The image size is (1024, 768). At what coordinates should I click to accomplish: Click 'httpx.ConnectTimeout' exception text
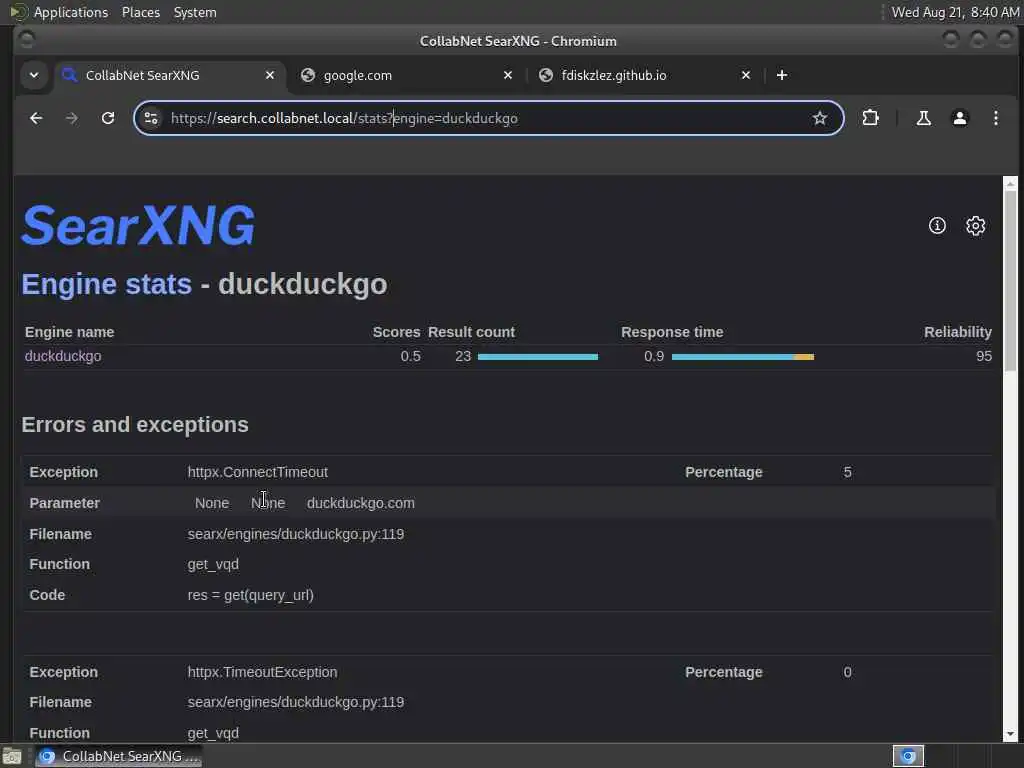(257, 472)
